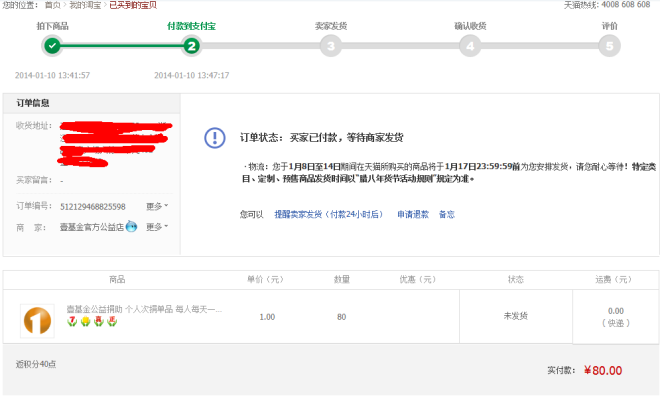
Task: Expand 更多 next to the order number
Action: (x=157, y=206)
